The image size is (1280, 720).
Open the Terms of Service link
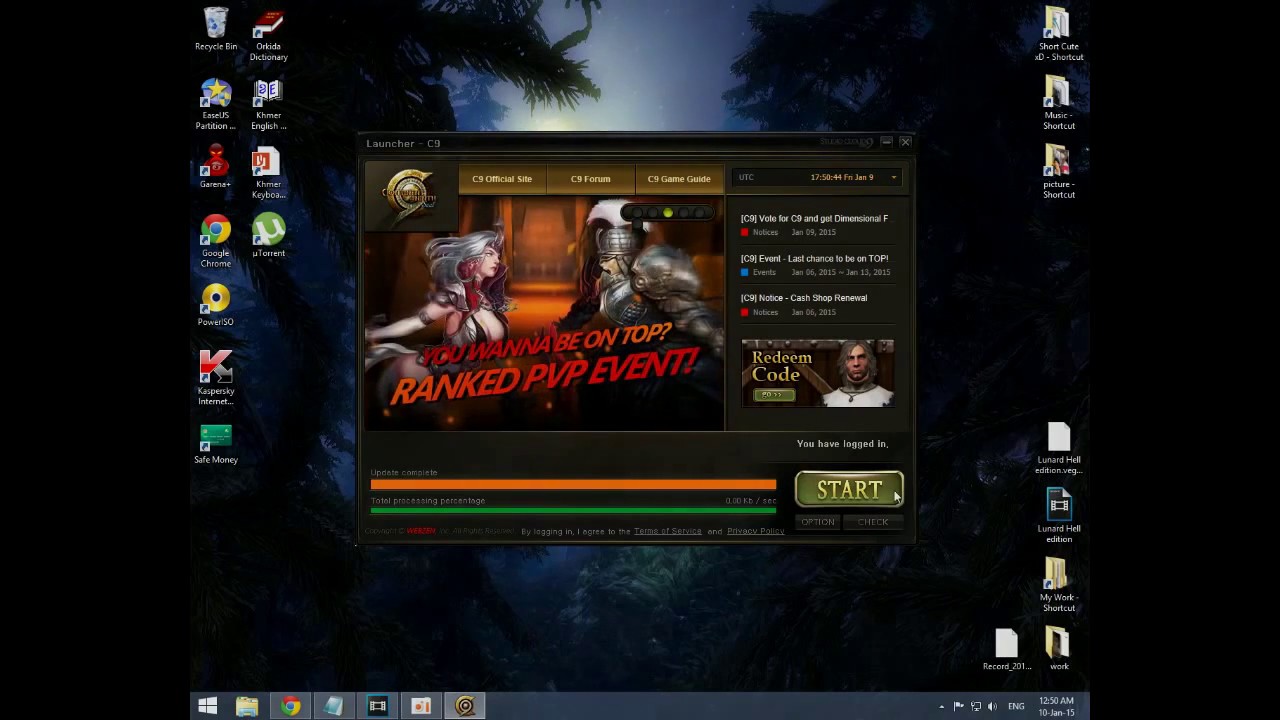(x=667, y=531)
